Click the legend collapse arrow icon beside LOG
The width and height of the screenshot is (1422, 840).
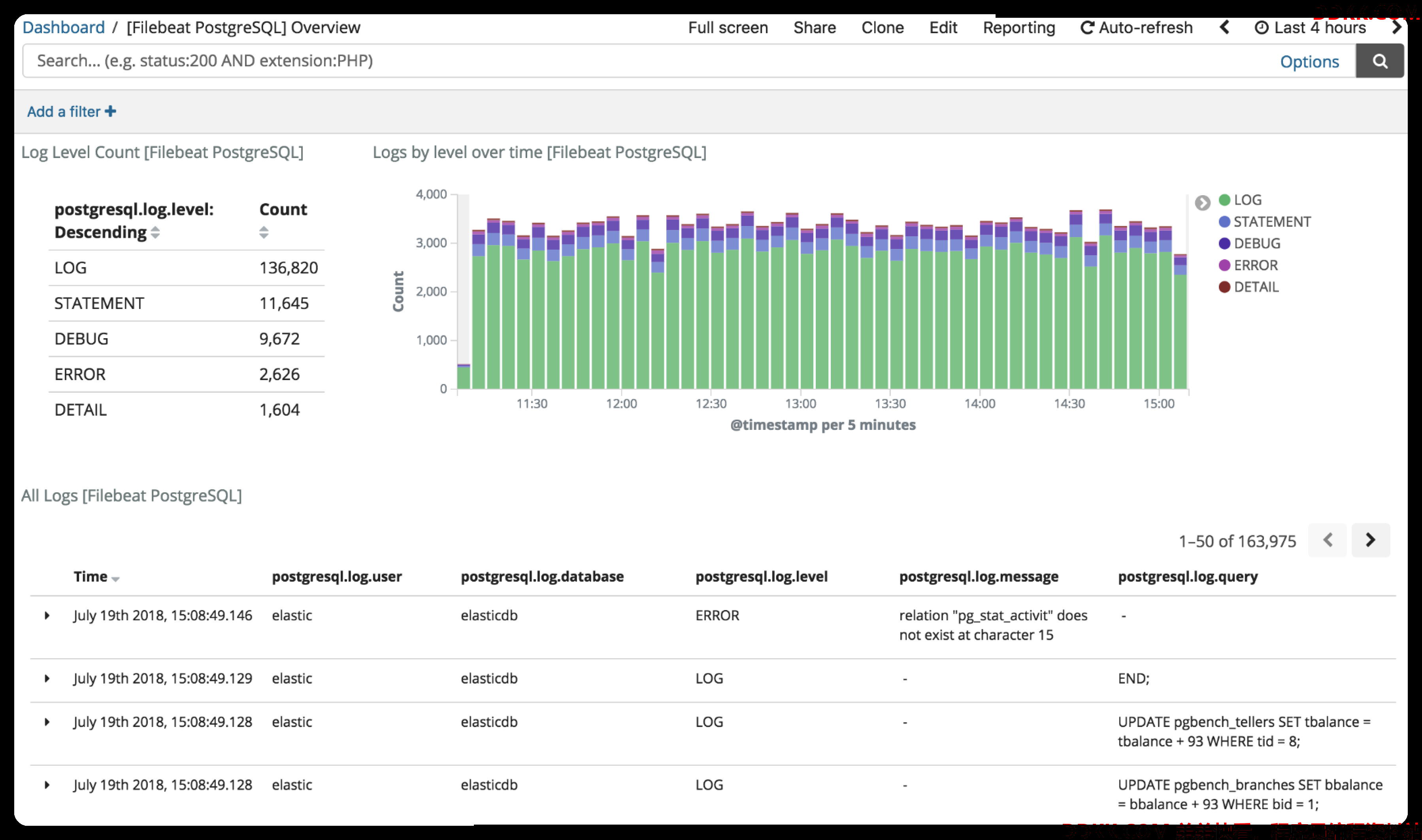click(1202, 202)
